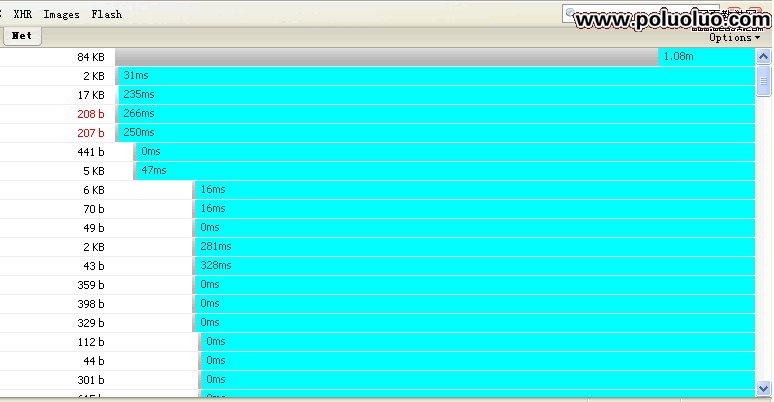Switch to the Net panel tab
The height and width of the screenshot is (402, 774).
click(21, 35)
